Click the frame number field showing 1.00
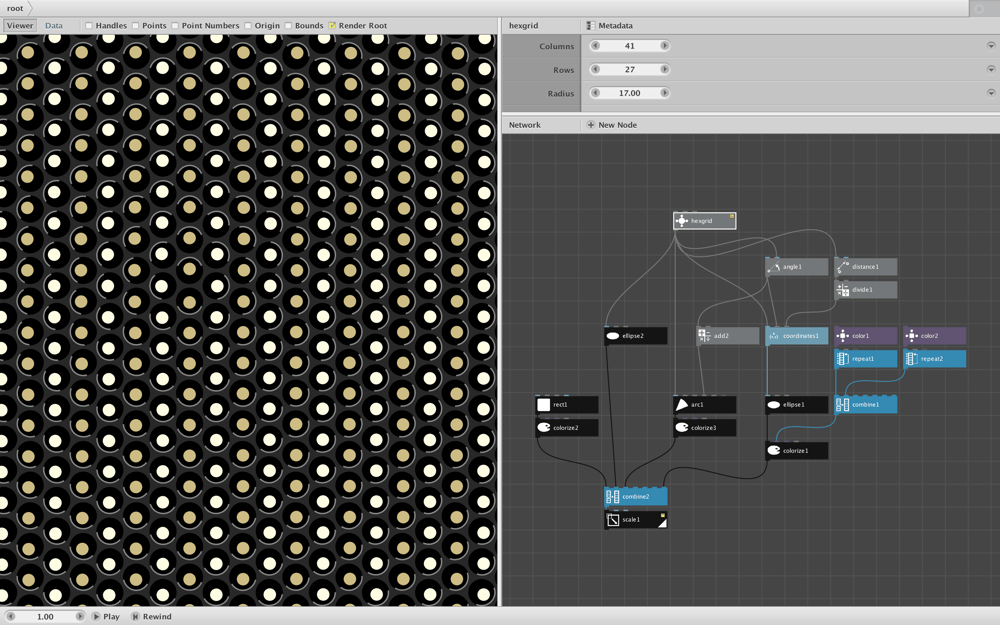This screenshot has height=625, width=1000. (45, 617)
